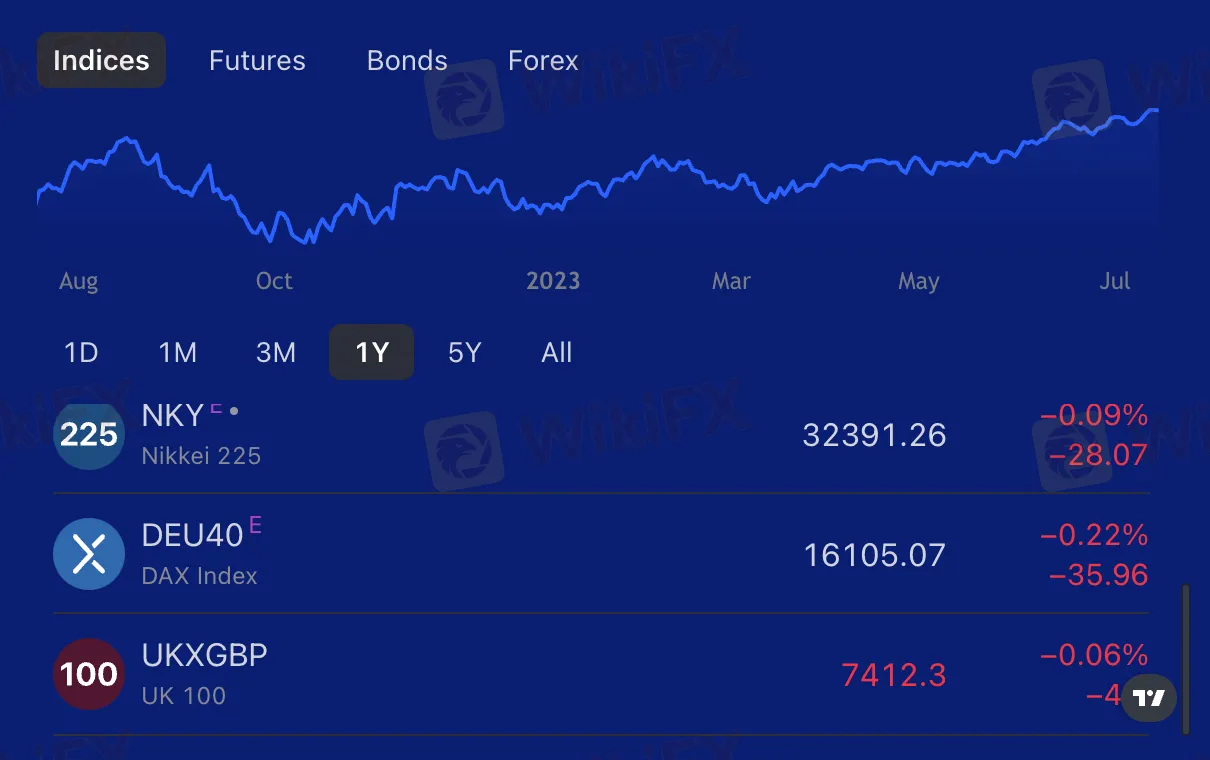The height and width of the screenshot is (760, 1210).
Task: Switch chart to 5Y range
Action: coord(465,352)
